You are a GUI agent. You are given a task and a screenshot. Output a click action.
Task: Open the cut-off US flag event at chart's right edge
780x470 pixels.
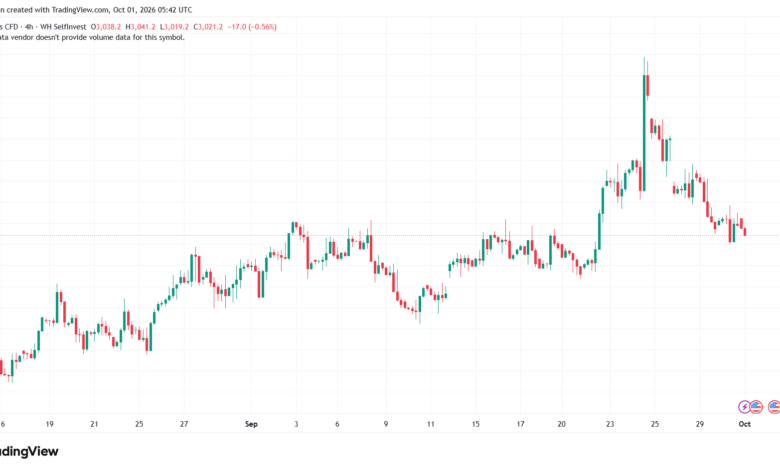point(775,407)
